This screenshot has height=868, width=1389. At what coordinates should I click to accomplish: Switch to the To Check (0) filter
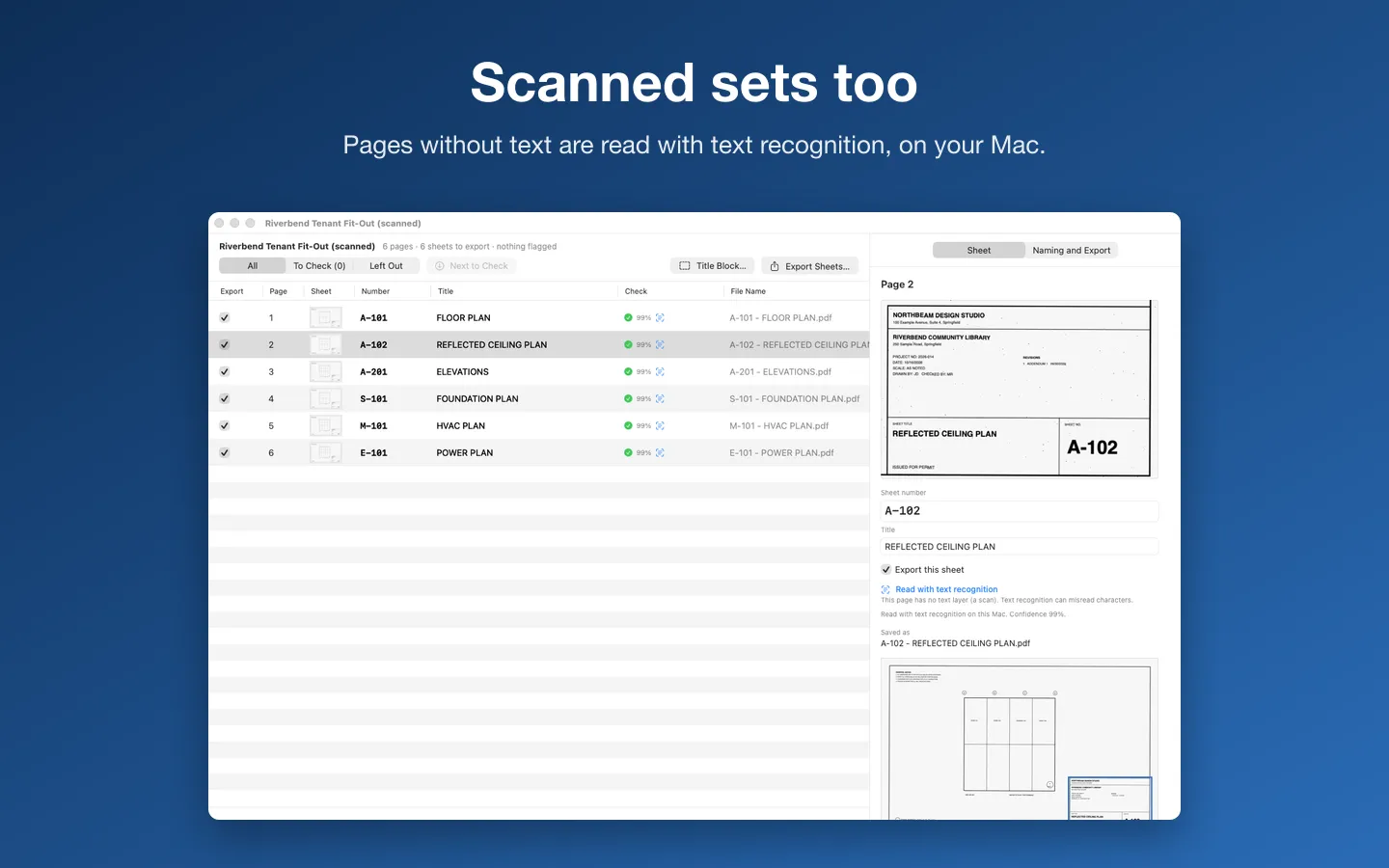pos(319,266)
